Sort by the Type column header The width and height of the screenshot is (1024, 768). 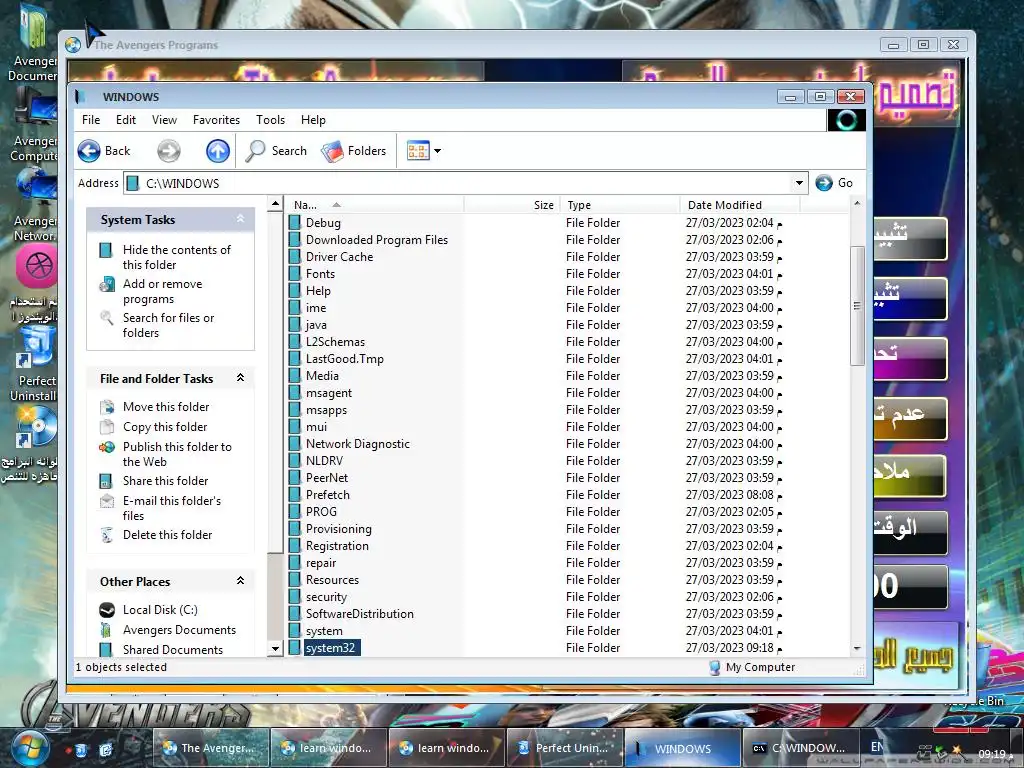pyautogui.click(x=619, y=205)
